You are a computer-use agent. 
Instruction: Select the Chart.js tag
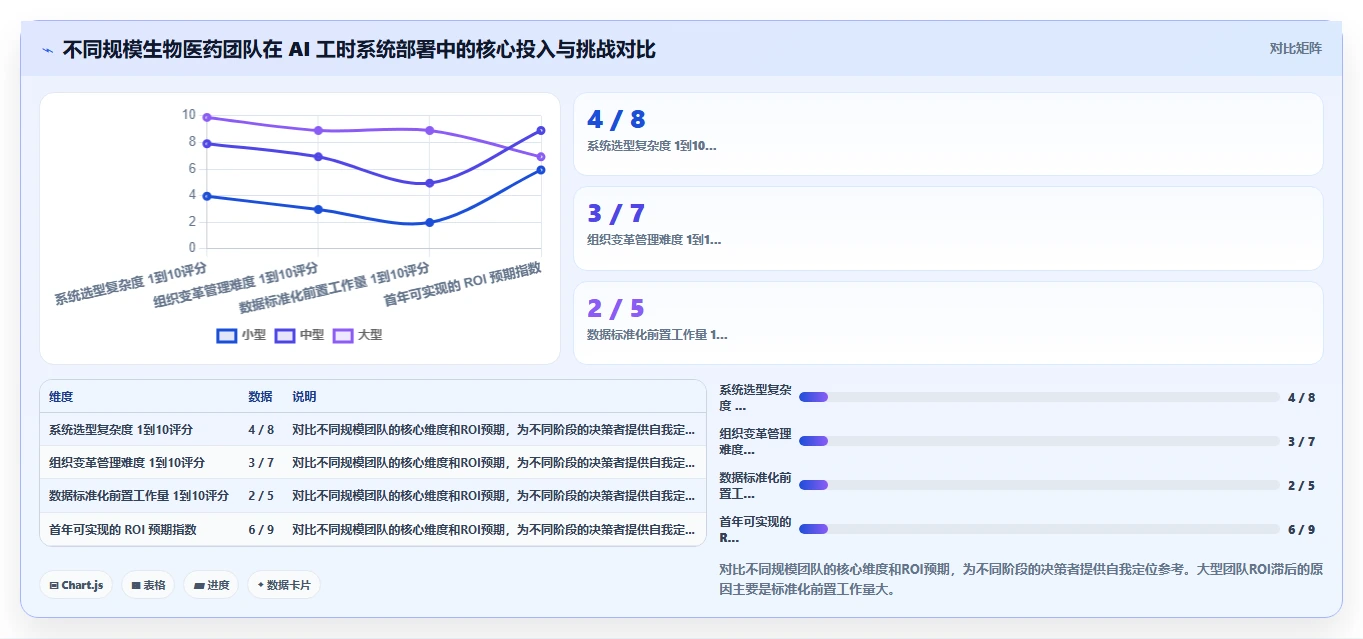coord(76,585)
